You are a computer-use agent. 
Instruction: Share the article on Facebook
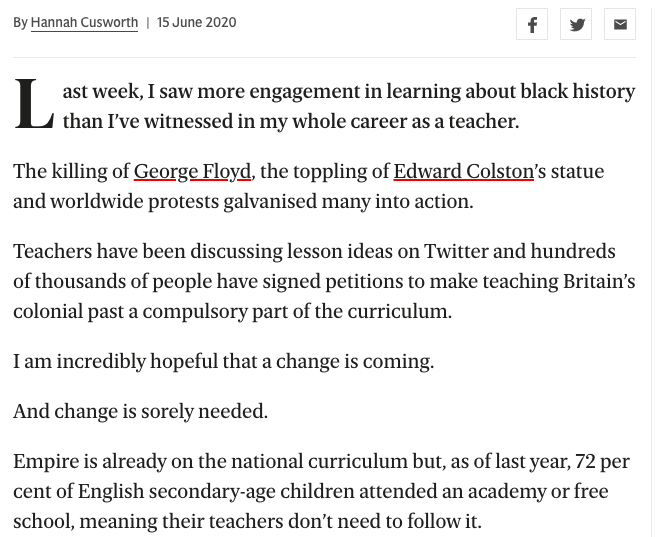532,24
